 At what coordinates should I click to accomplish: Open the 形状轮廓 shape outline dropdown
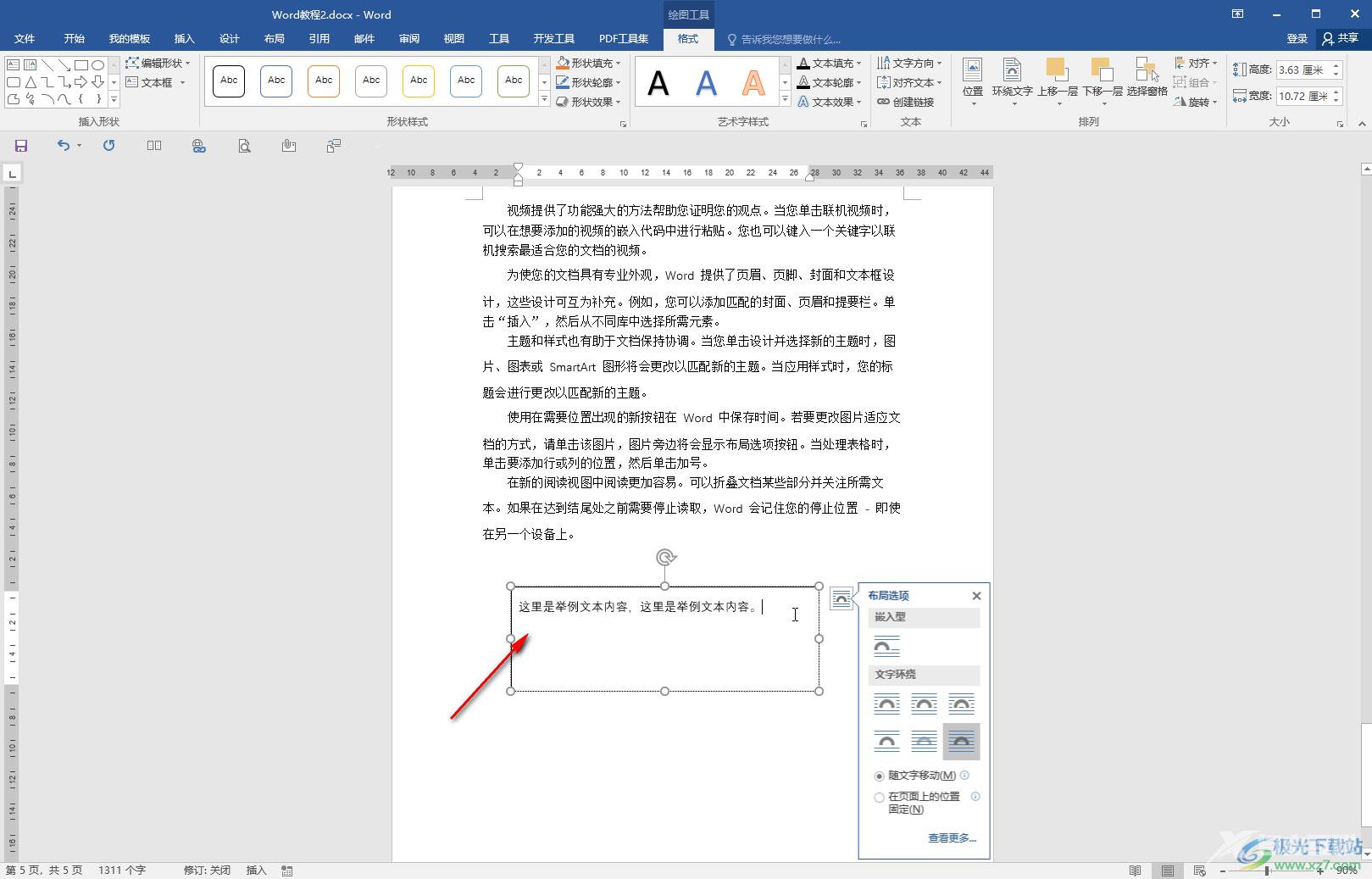click(x=589, y=82)
